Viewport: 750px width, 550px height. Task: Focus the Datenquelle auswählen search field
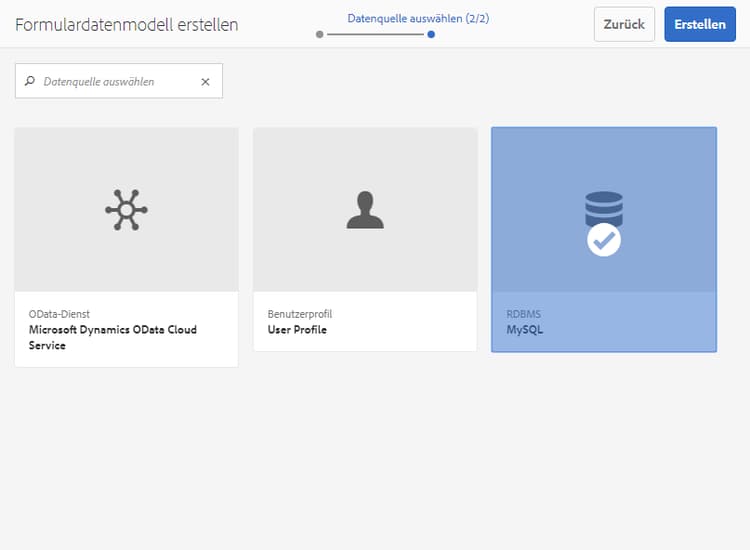click(119, 81)
